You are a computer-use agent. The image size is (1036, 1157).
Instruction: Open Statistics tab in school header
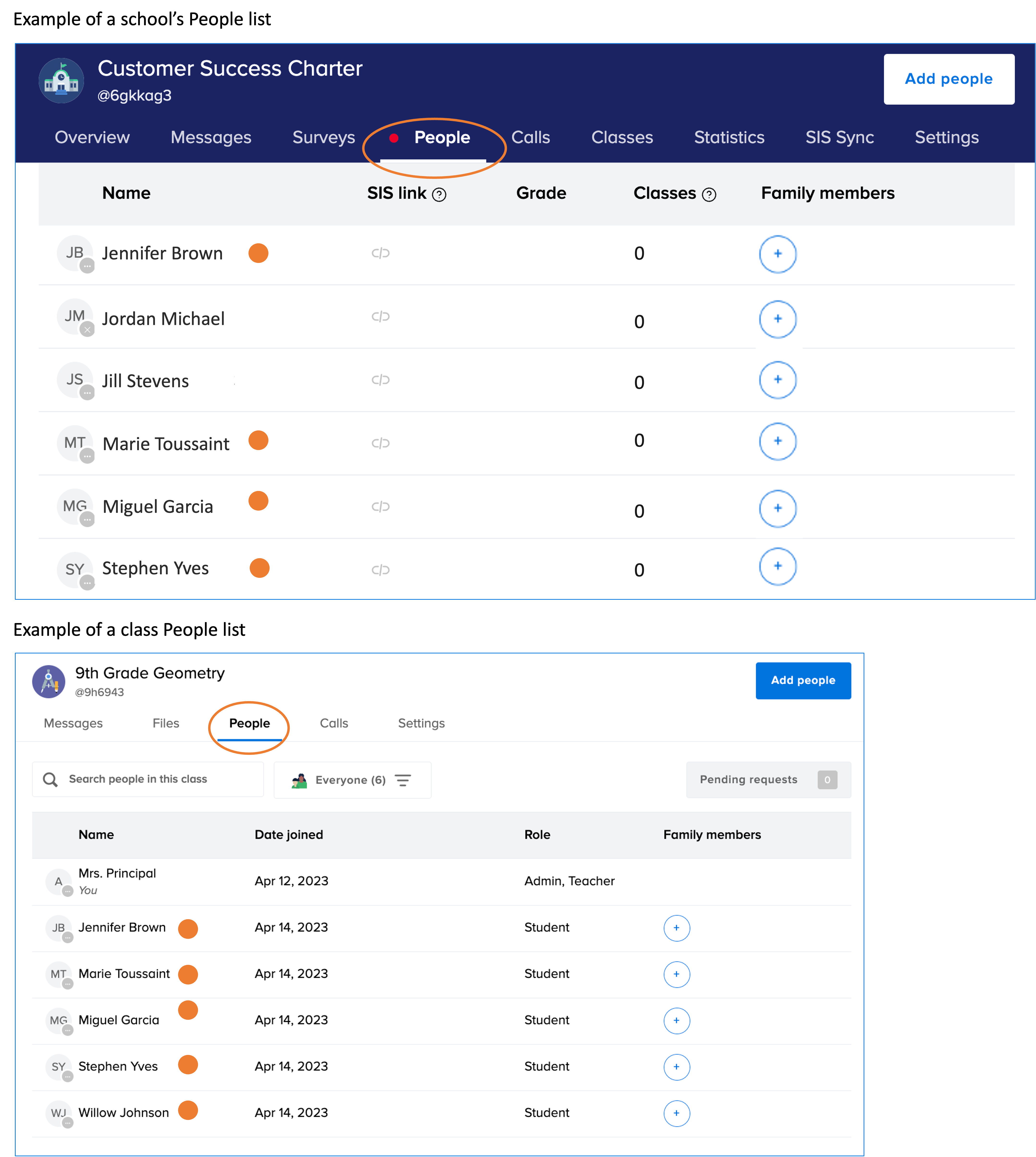(x=729, y=138)
